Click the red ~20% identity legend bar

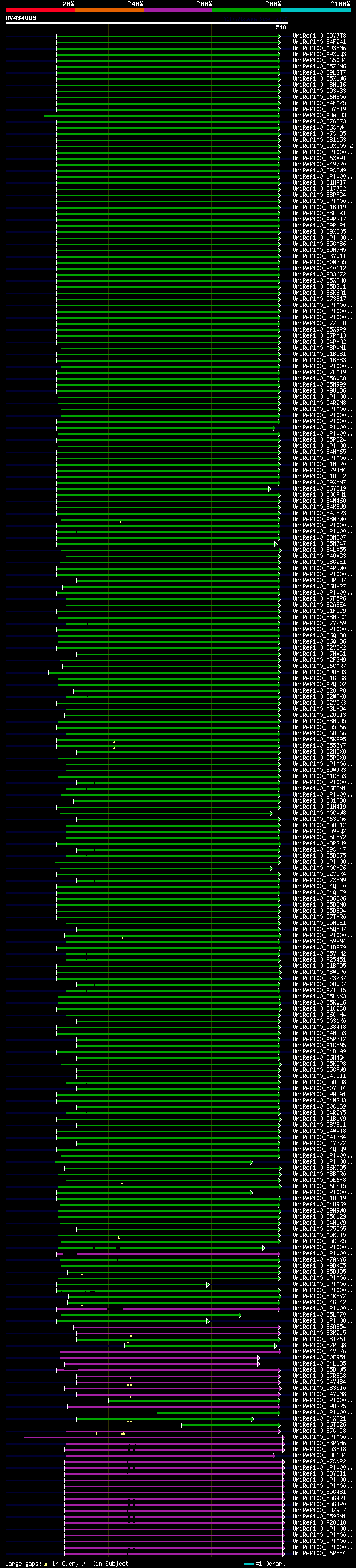(x=39, y=10)
